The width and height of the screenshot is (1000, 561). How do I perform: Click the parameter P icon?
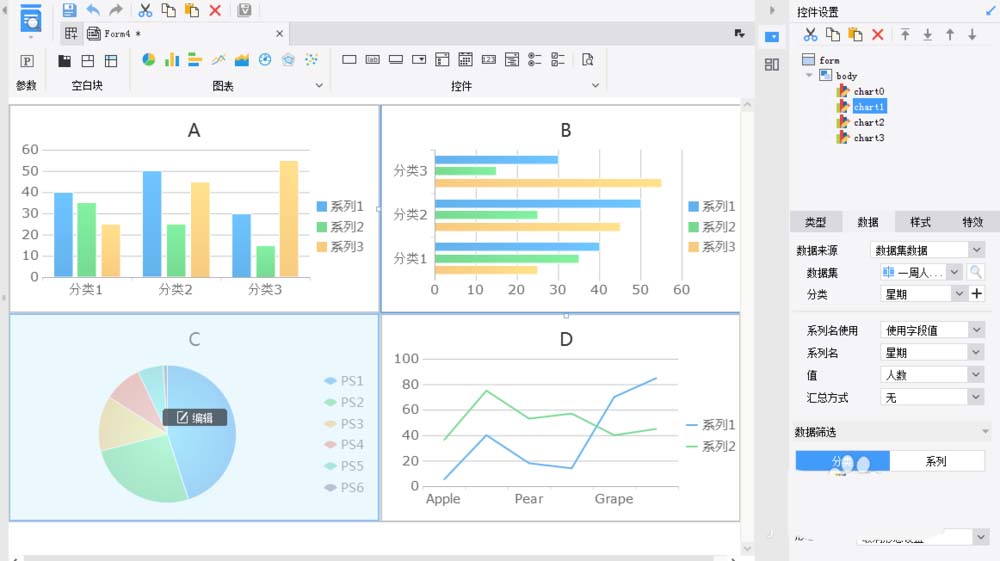27,61
